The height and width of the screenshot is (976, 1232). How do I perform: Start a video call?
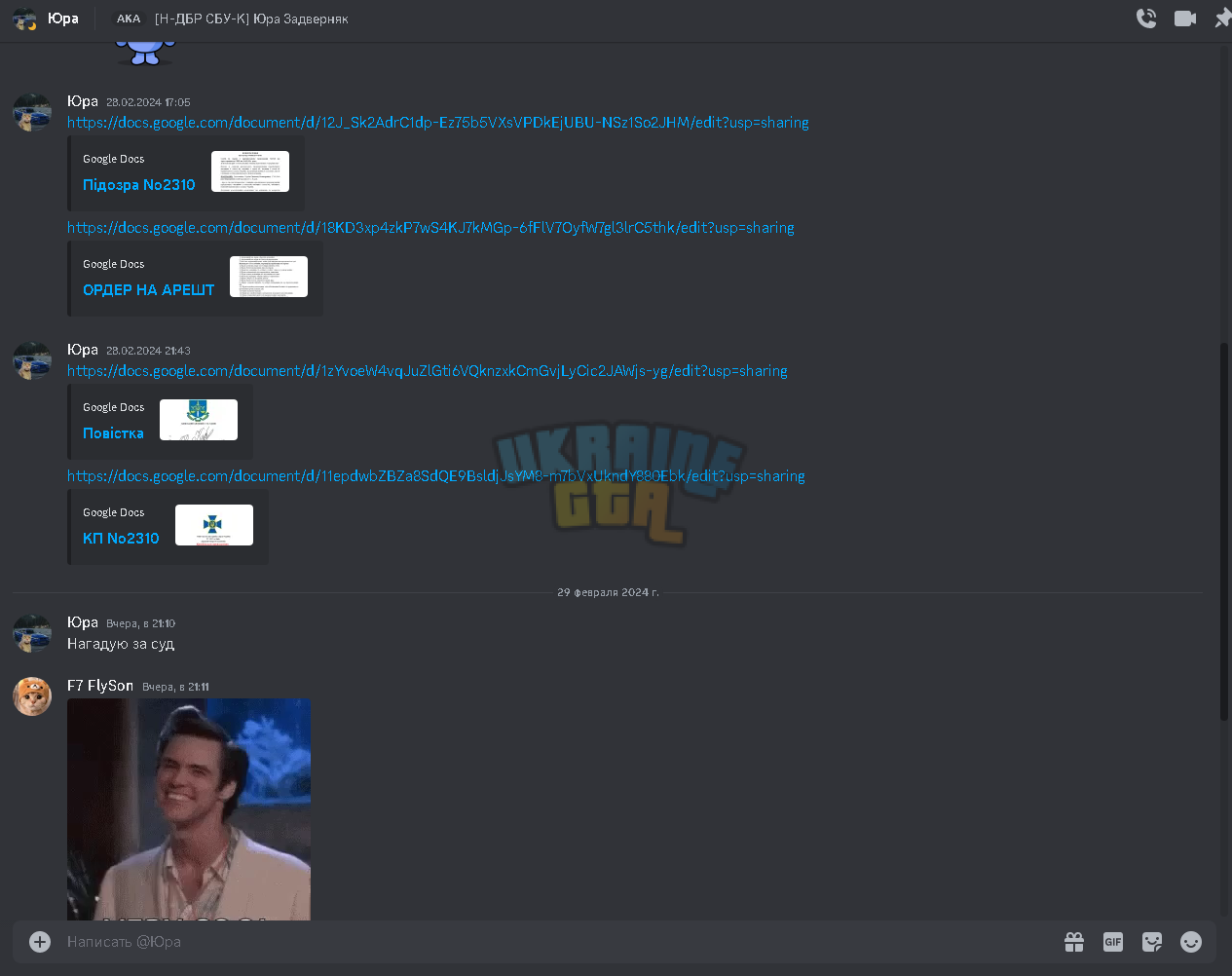tap(1185, 19)
